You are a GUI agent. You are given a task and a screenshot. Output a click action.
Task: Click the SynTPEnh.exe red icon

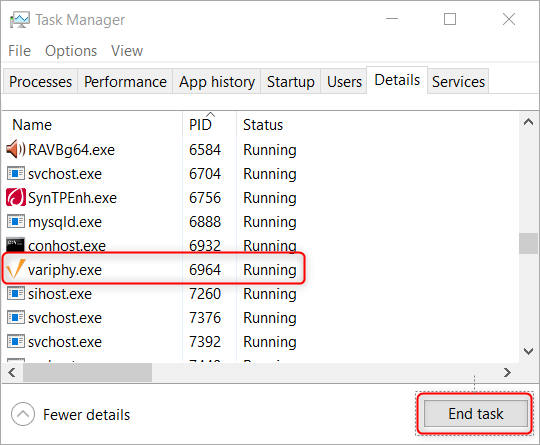pos(15,197)
